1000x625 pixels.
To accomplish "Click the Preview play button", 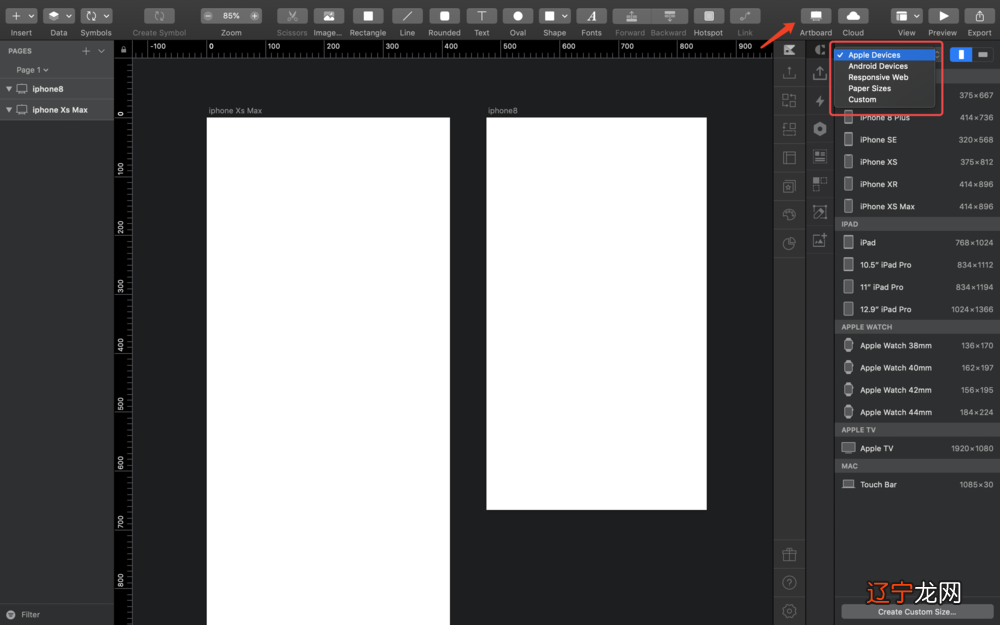I will coord(942,16).
